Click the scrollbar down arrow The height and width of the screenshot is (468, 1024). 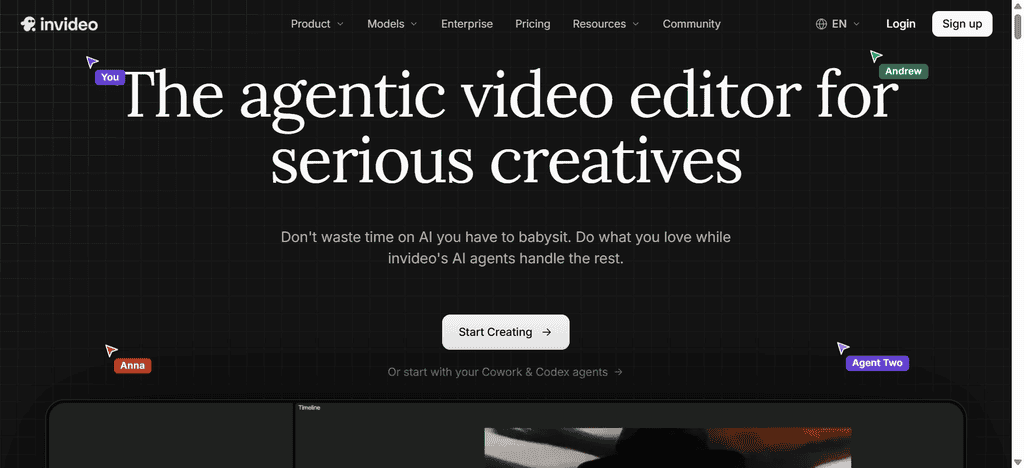(x=1018, y=463)
